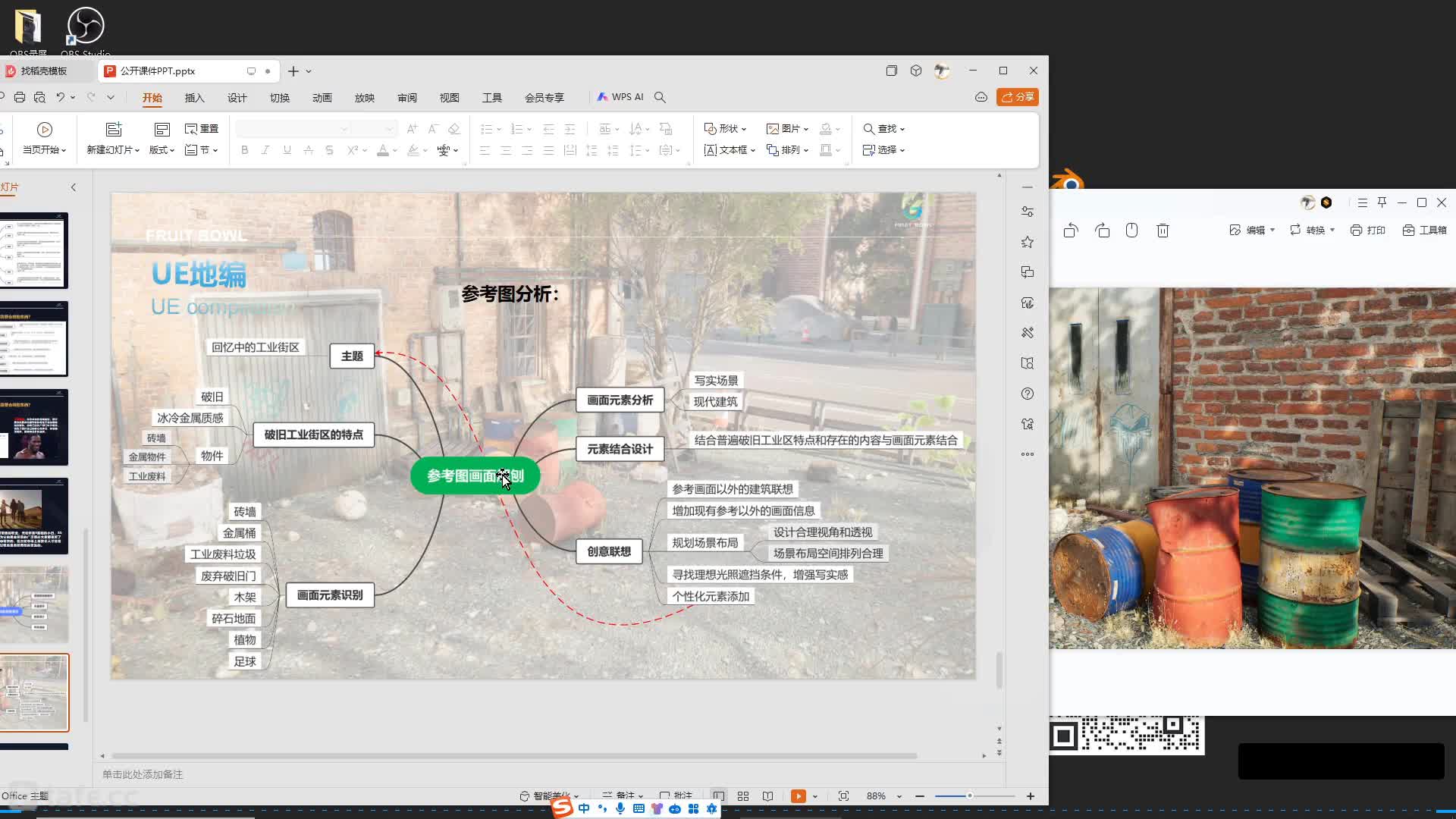Open the 形状 shapes dropdown
The image size is (1456, 819).
coord(726,129)
